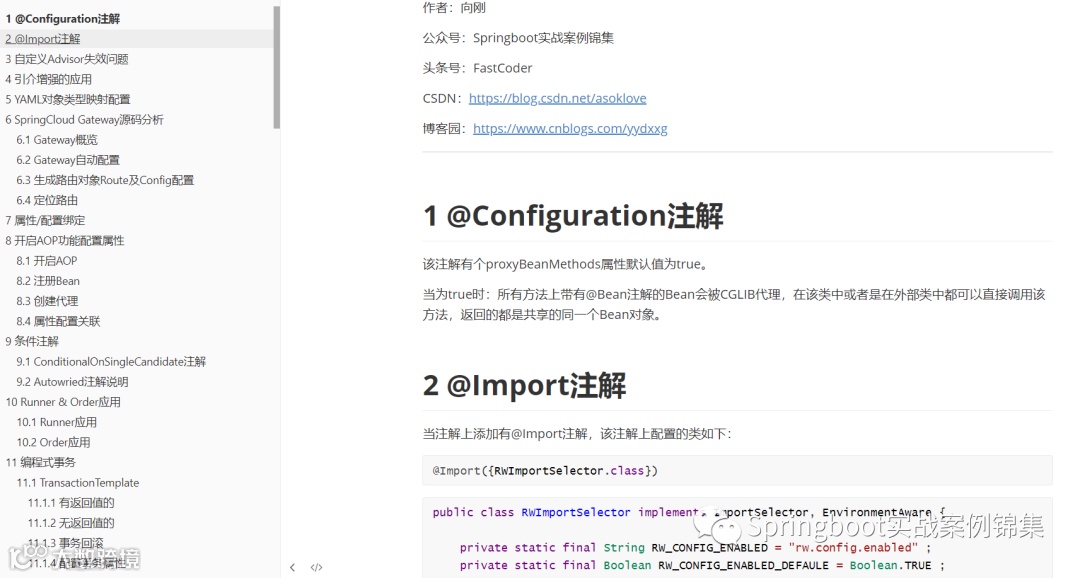Viewport: 1080px width, 578px height.
Task: Click paragraph starting 当为true时
Action: [734, 305]
